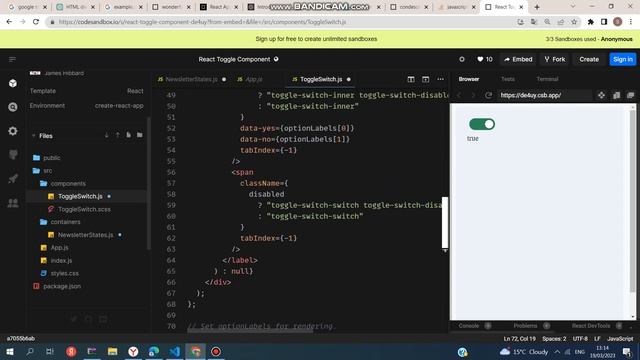This screenshot has width=640, height=360.
Task: Open VS Code from taskbar
Action: coord(175,351)
